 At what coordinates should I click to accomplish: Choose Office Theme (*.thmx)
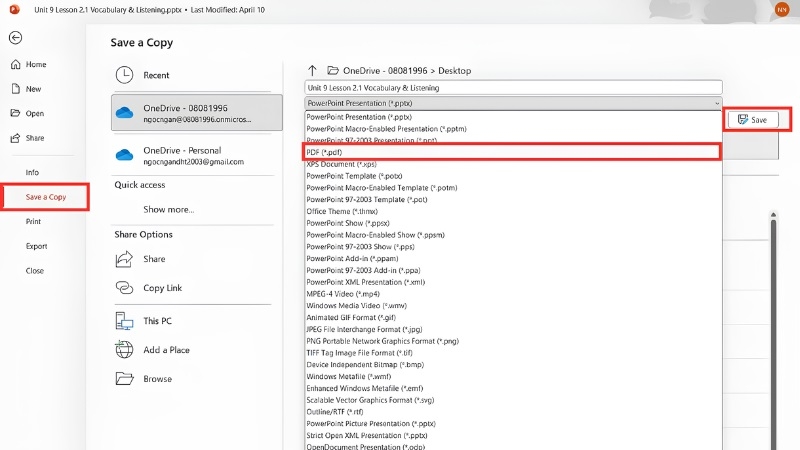coord(513,211)
